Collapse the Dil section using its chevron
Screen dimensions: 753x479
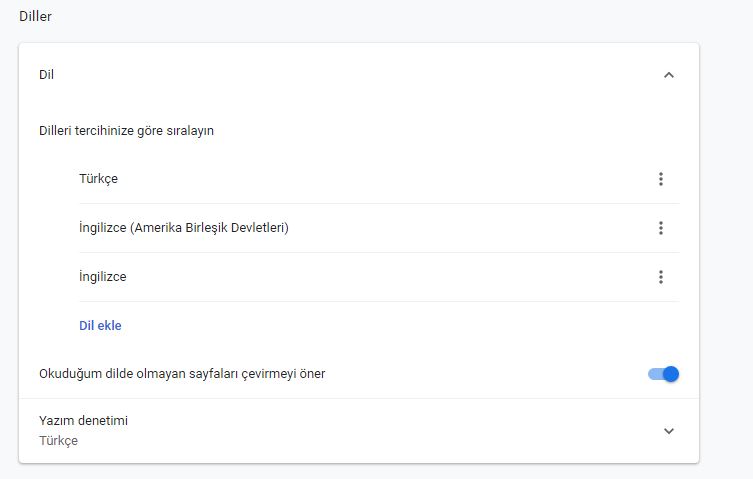point(669,75)
